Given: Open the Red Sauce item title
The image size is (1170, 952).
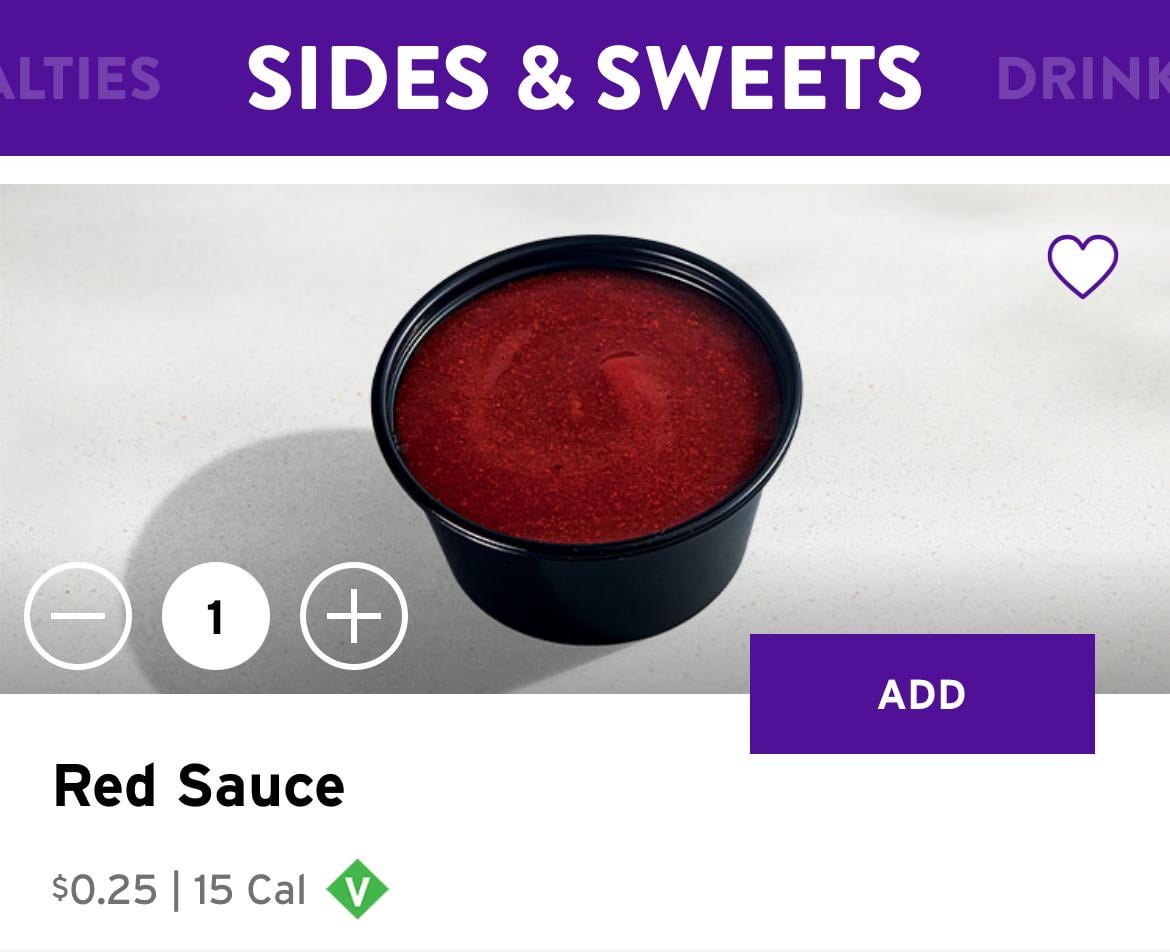Looking at the screenshot, I should tap(199, 786).
